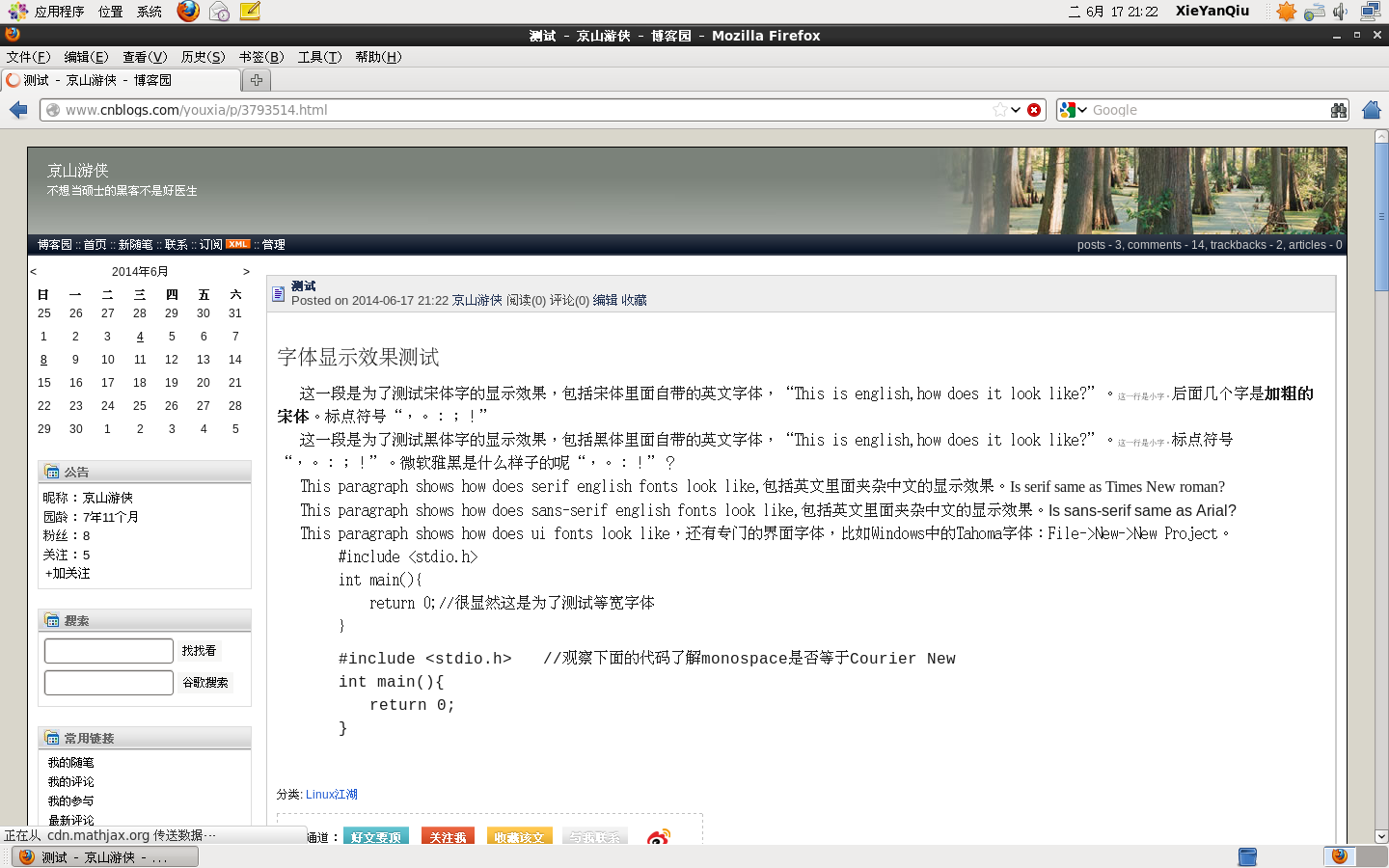1389x868 pixels.
Task: Open the 编辑(E) menu
Action: tap(86, 57)
